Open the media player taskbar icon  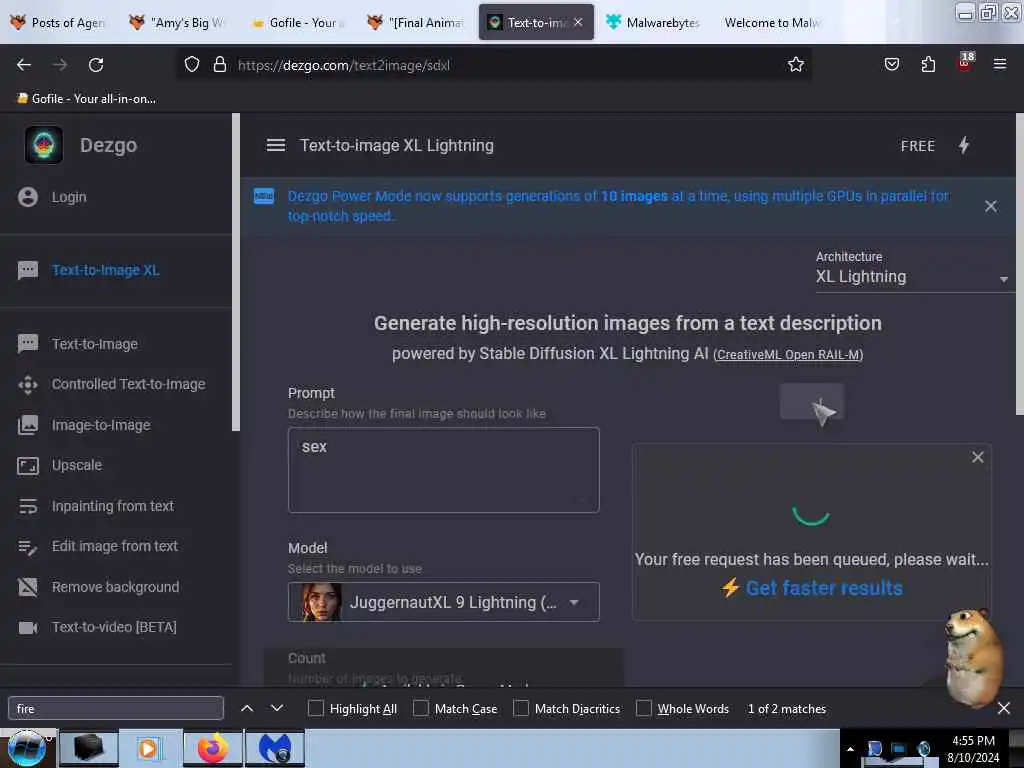150,748
